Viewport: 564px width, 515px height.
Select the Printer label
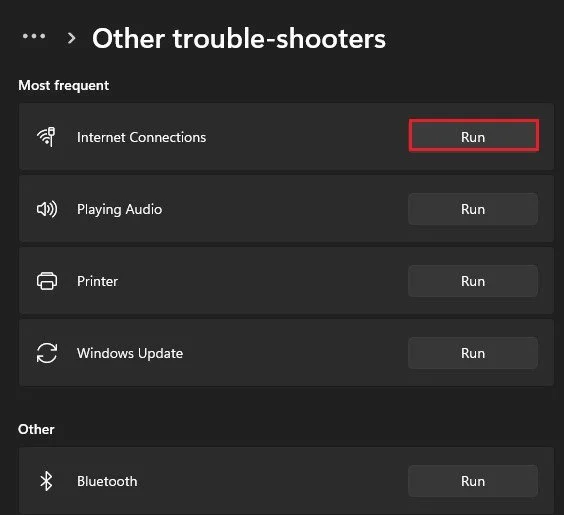click(97, 281)
